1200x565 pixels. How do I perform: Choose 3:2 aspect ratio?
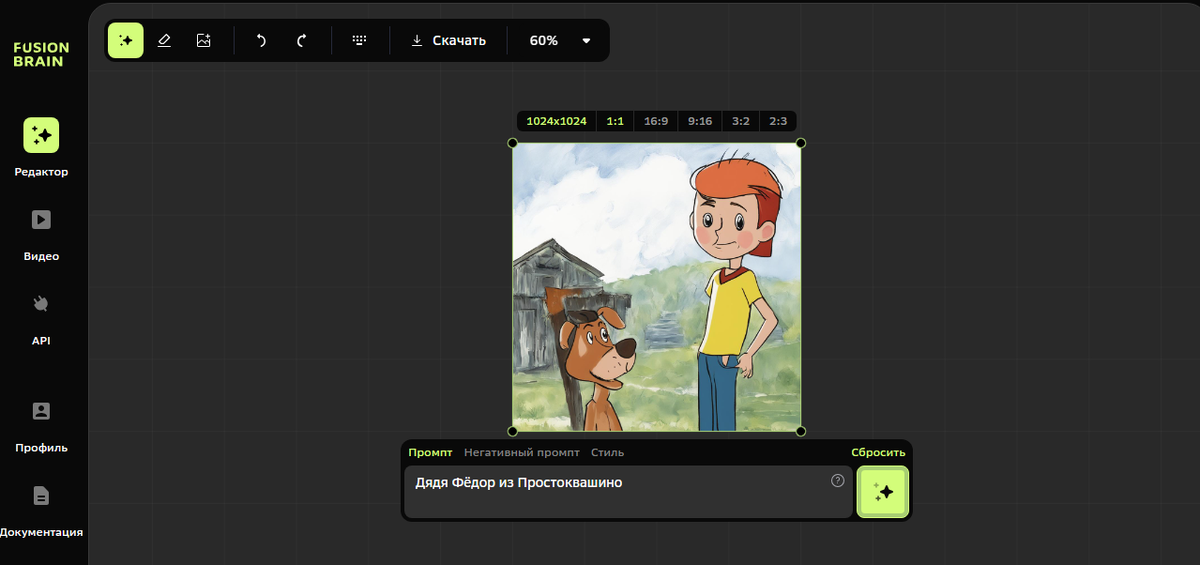(x=741, y=121)
